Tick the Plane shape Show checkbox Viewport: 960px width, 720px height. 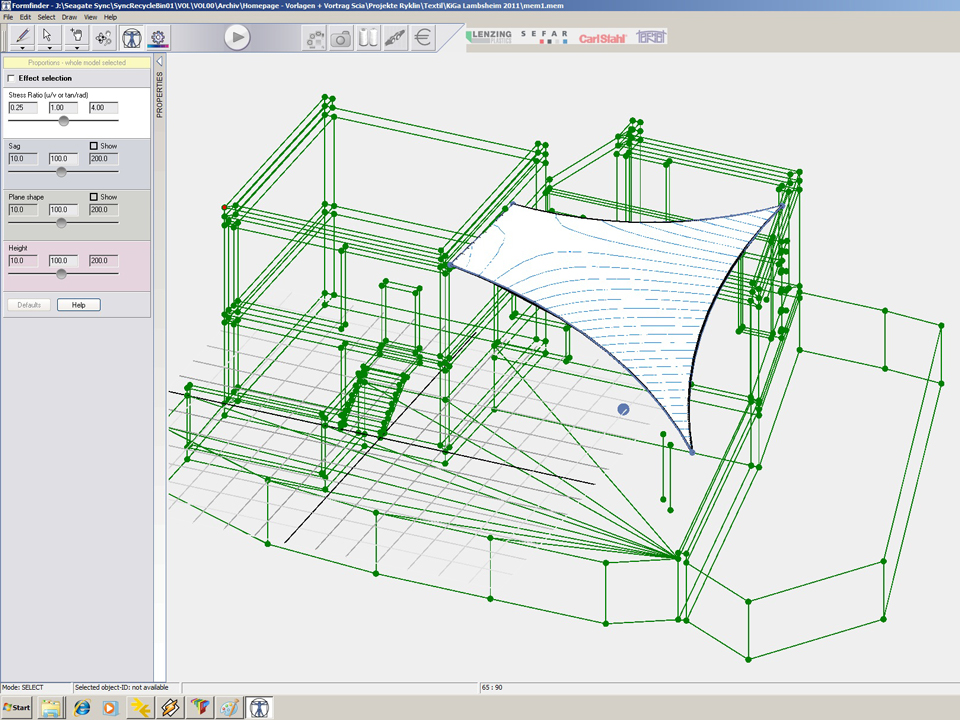pos(94,197)
